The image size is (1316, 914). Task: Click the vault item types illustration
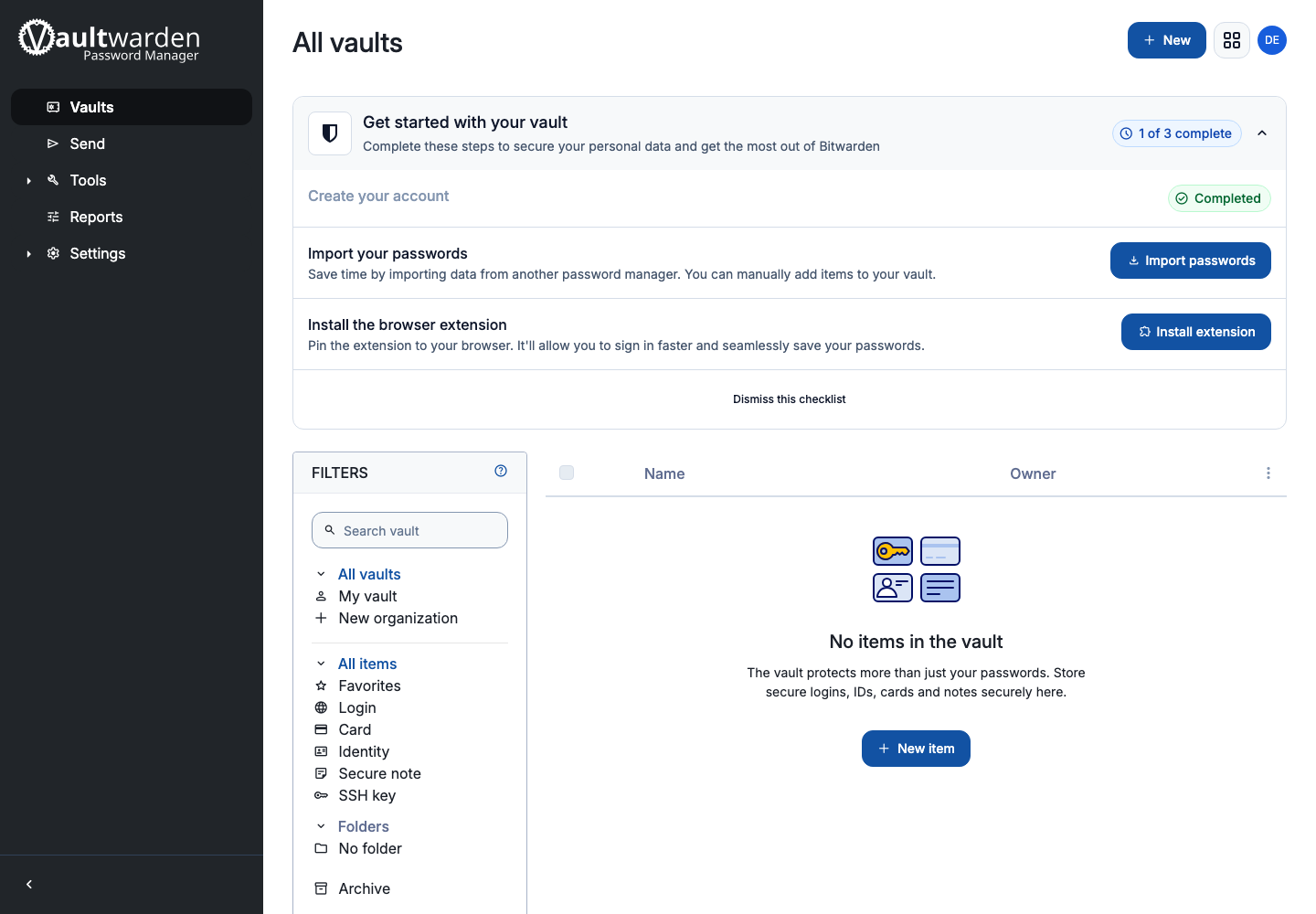(x=917, y=569)
